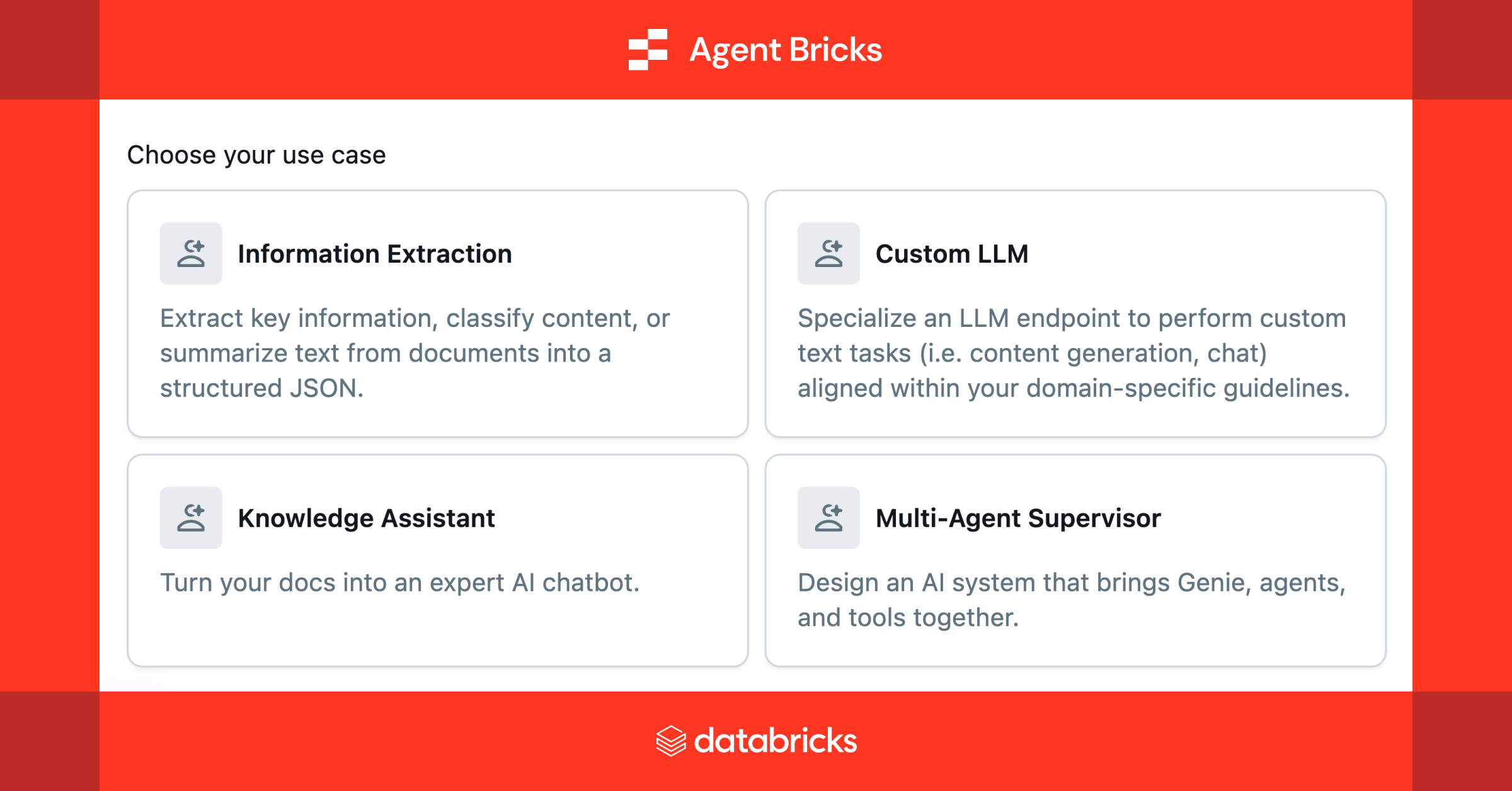Click the Multi-Agent Supervisor description text
The width and height of the screenshot is (1512, 791).
click(1071, 600)
